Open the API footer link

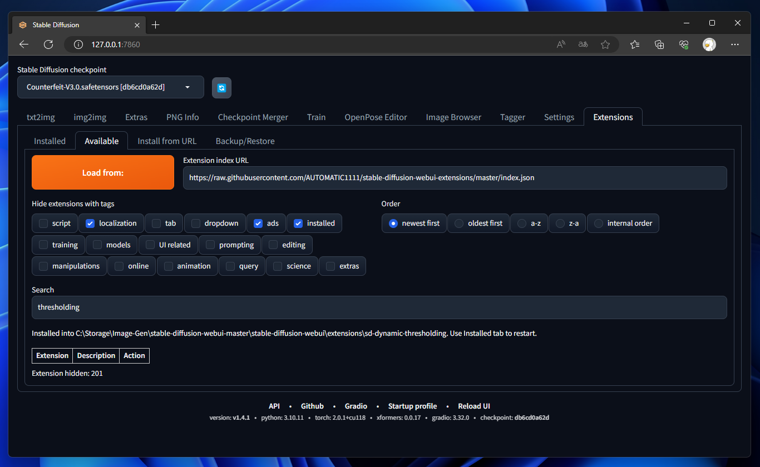coord(274,406)
